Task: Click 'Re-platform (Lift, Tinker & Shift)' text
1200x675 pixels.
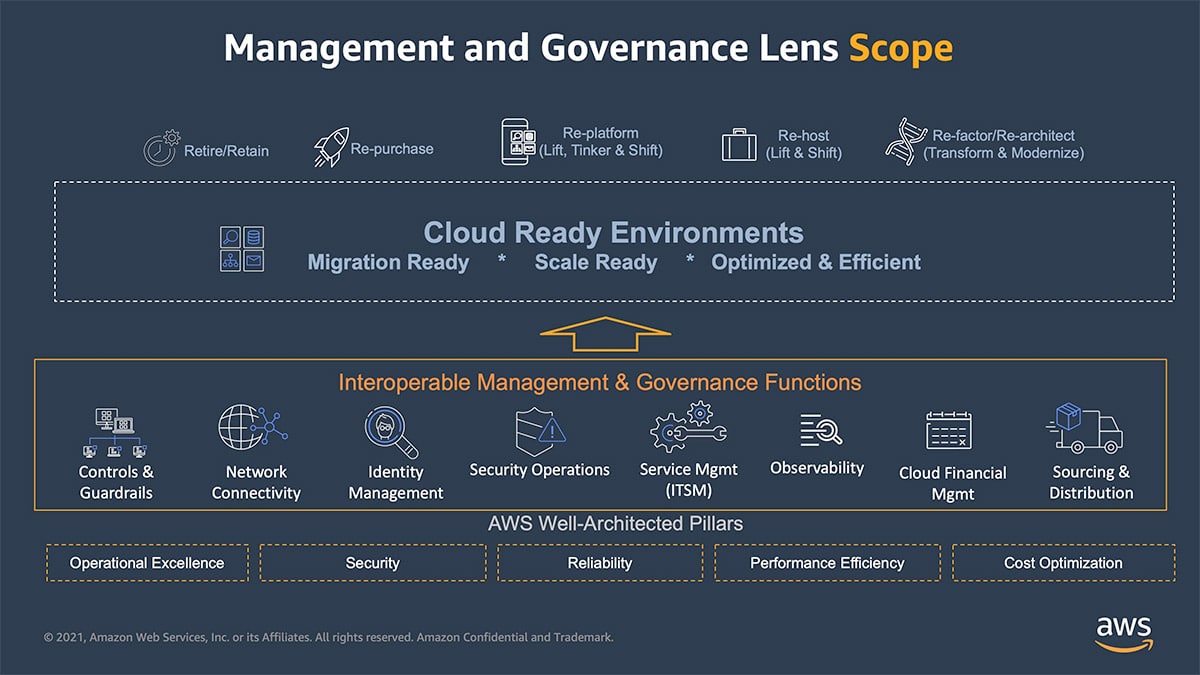Action: [x=600, y=142]
